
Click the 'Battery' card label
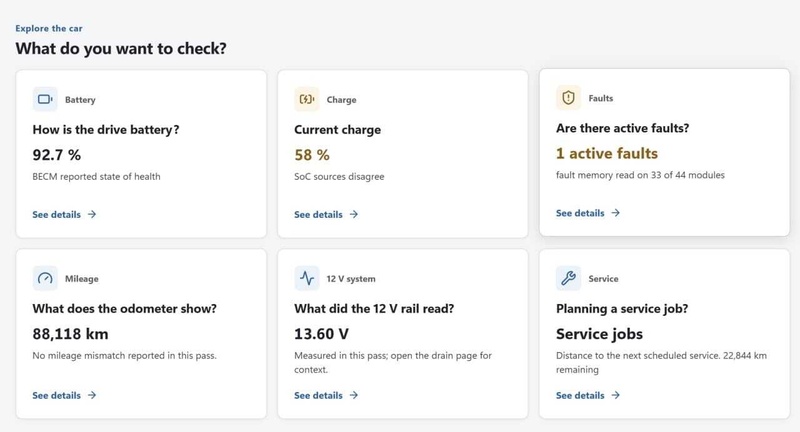point(80,99)
